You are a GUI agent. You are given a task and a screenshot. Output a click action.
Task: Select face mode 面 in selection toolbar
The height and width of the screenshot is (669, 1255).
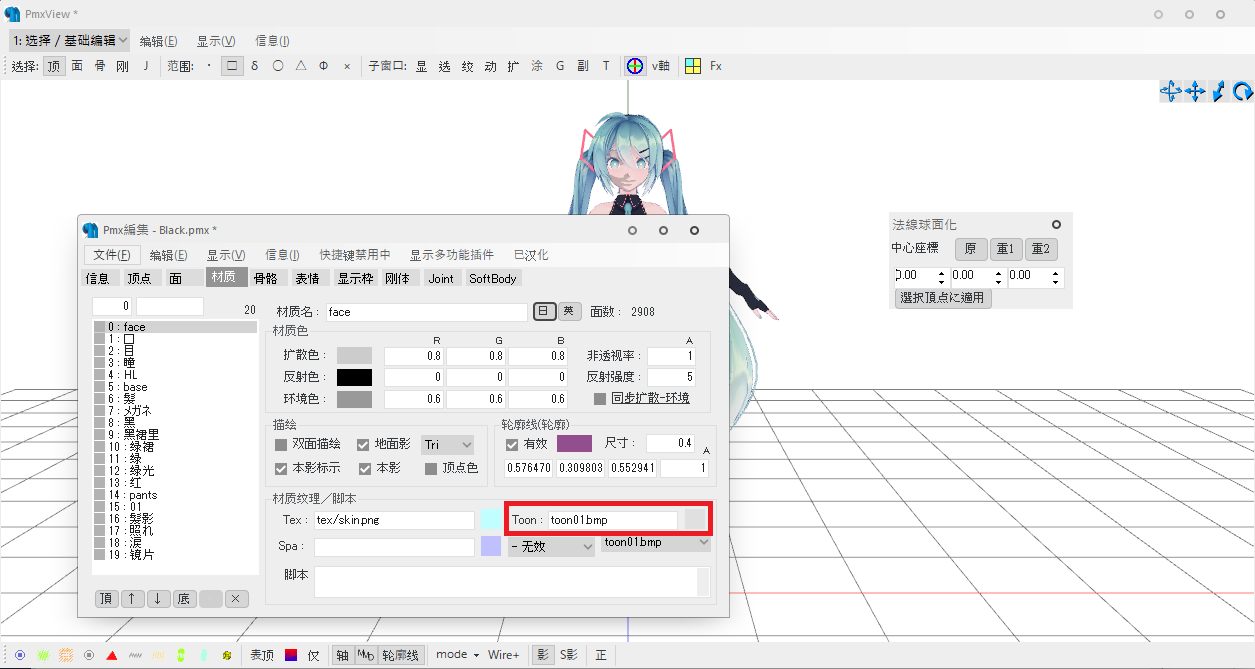77,66
